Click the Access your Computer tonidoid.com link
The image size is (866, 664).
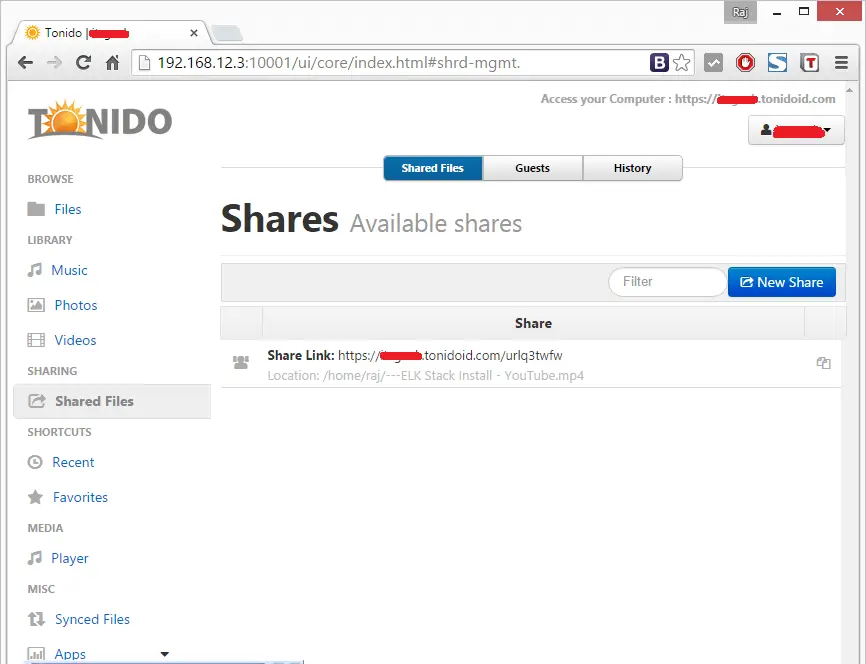[x=755, y=99]
